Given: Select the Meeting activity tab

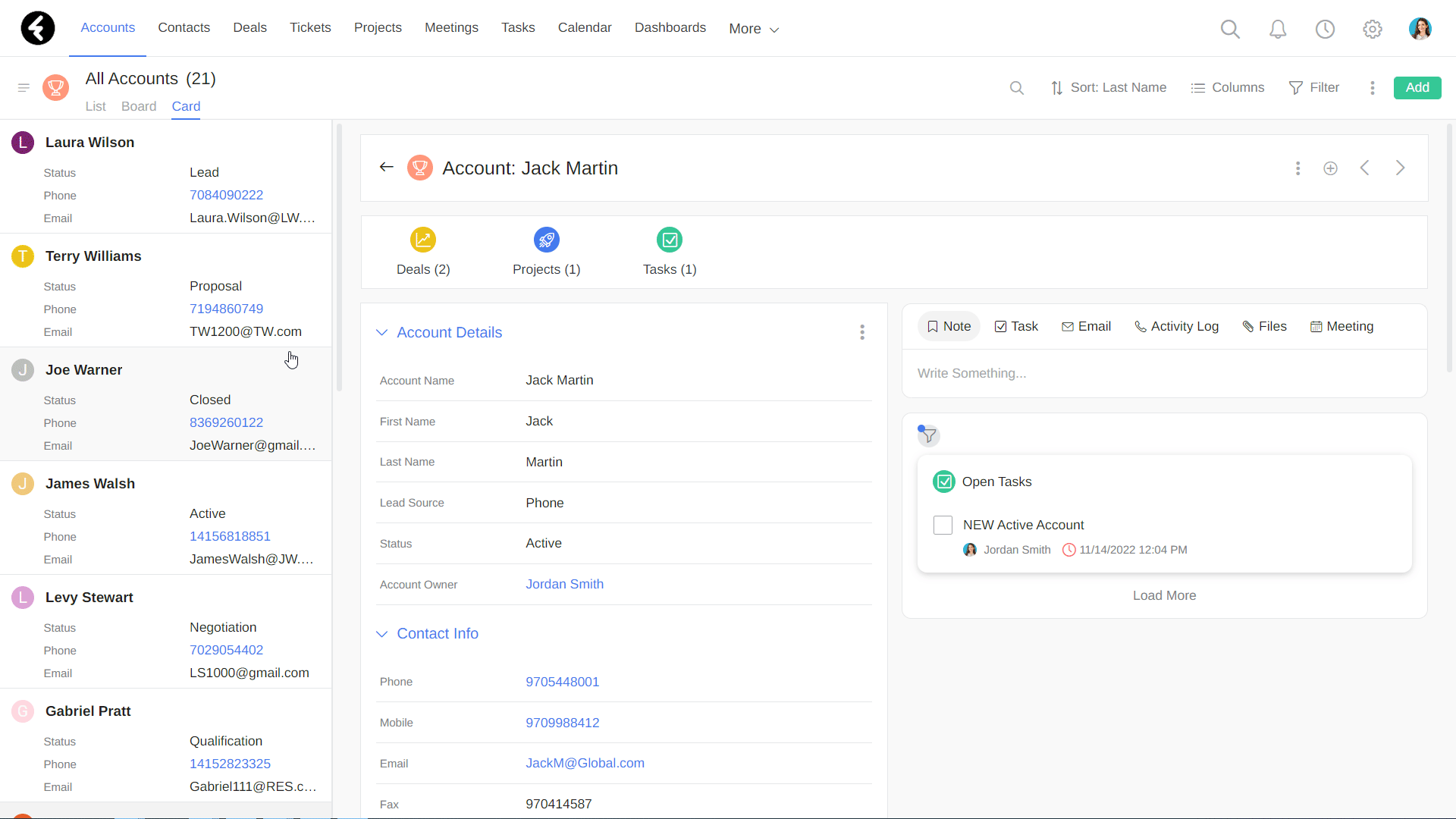Looking at the screenshot, I should pyautogui.click(x=1342, y=327).
